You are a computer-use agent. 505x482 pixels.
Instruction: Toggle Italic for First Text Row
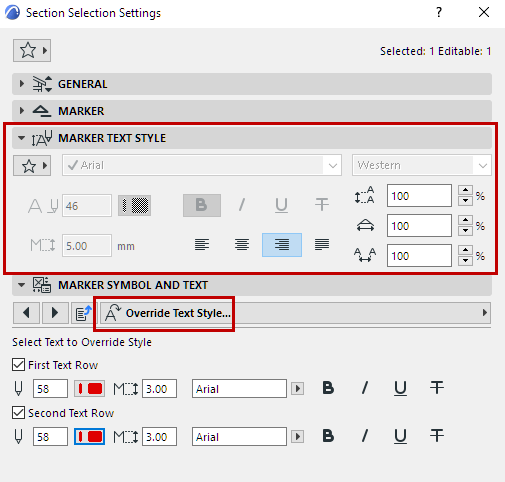pyautogui.click(x=365, y=388)
